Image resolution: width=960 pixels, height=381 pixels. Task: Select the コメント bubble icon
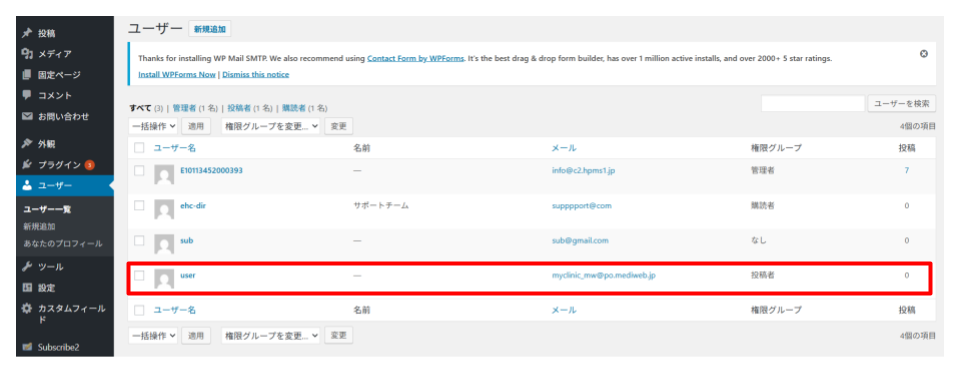pyautogui.click(x=27, y=96)
